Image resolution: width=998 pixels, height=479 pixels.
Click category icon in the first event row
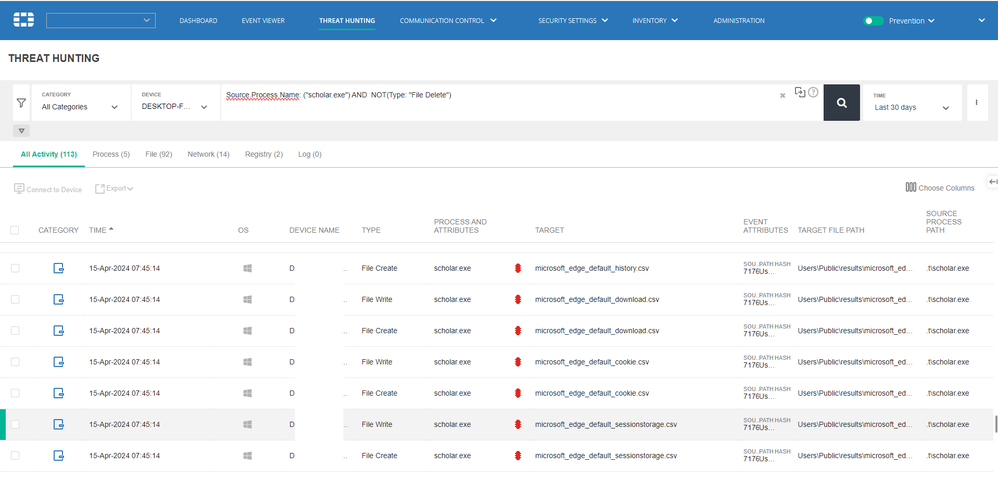tap(59, 268)
